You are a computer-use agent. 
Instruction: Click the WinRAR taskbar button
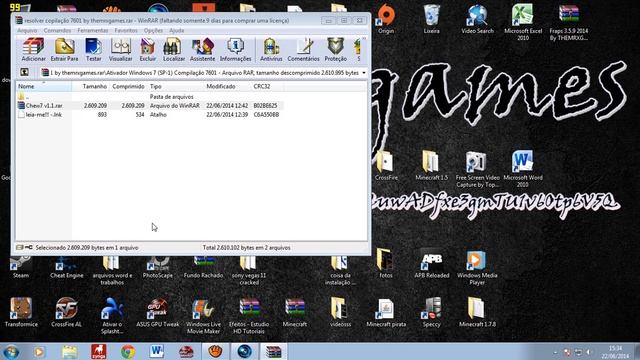click(x=273, y=351)
